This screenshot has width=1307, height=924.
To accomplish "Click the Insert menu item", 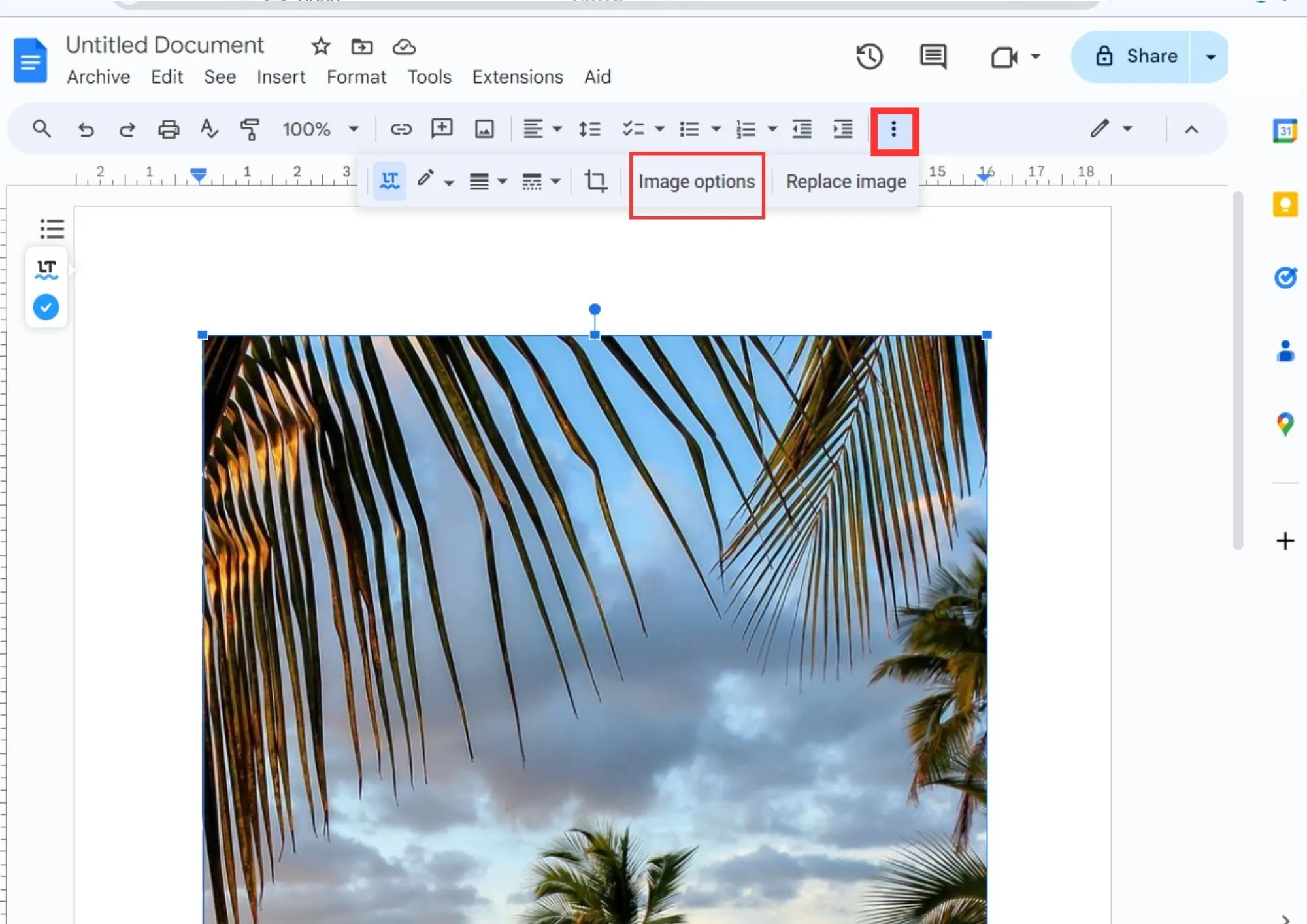I will pyautogui.click(x=281, y=76).
